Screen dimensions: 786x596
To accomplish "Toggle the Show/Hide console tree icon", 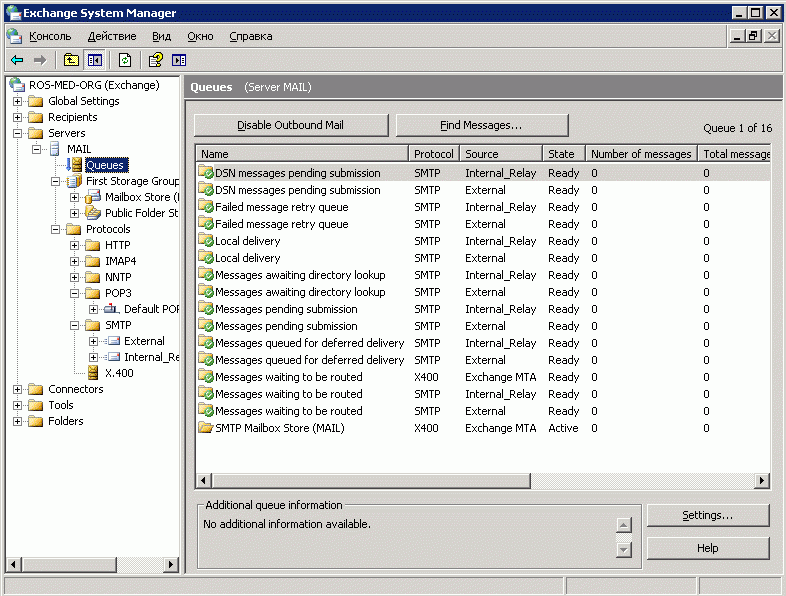I will tap(95, 61).
